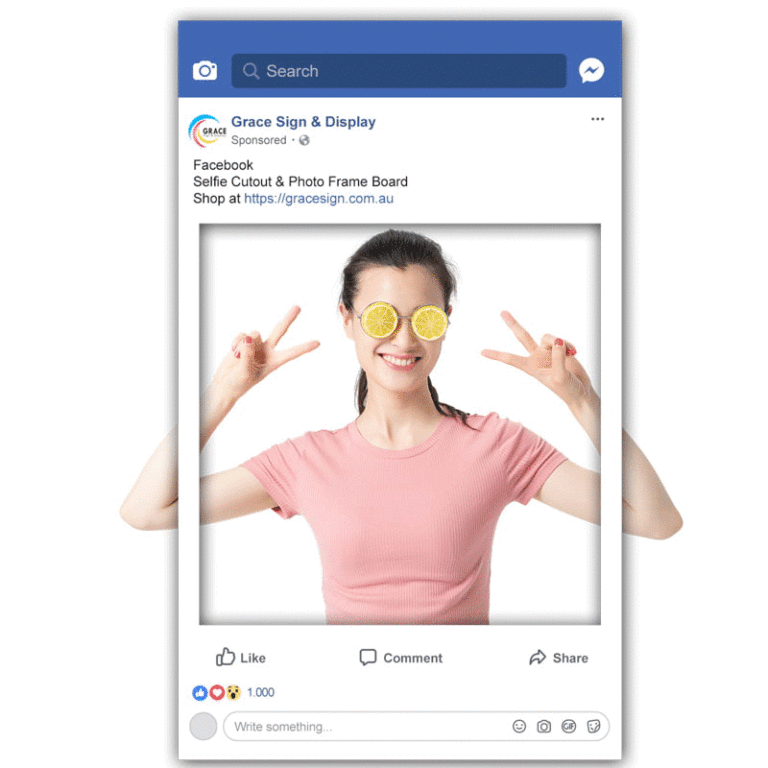The width and height of the screenshot is (768, 768).
Task: Open the three-dot post options menu
Action: tap(597, 119)
